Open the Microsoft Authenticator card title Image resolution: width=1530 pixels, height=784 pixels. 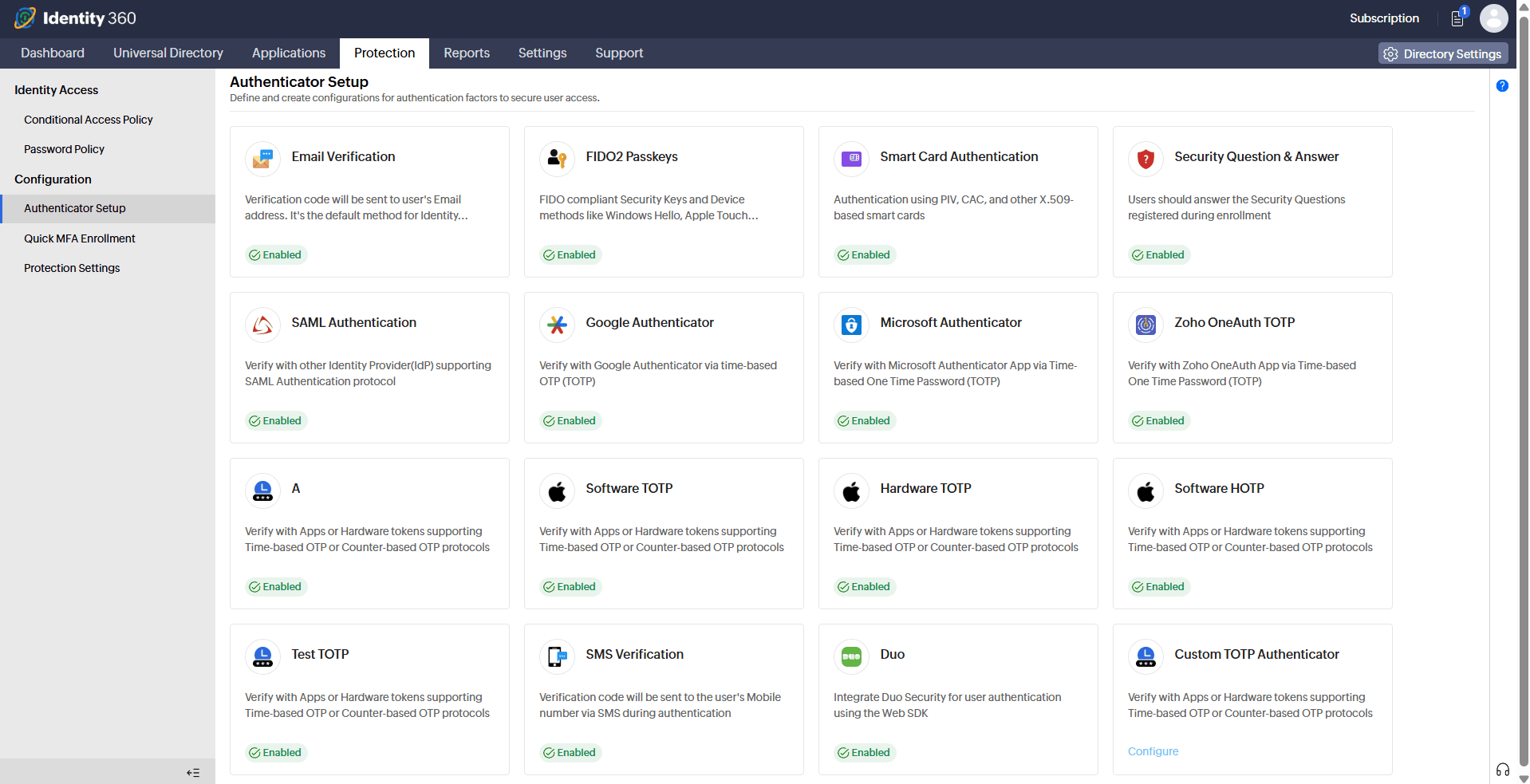click(x=951, y=322)
